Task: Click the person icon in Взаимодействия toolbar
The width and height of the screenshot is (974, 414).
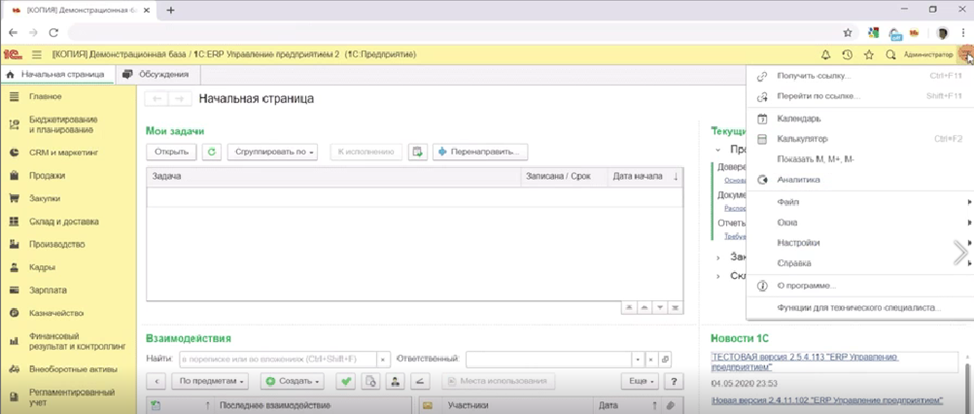Action: coord(395,381)
